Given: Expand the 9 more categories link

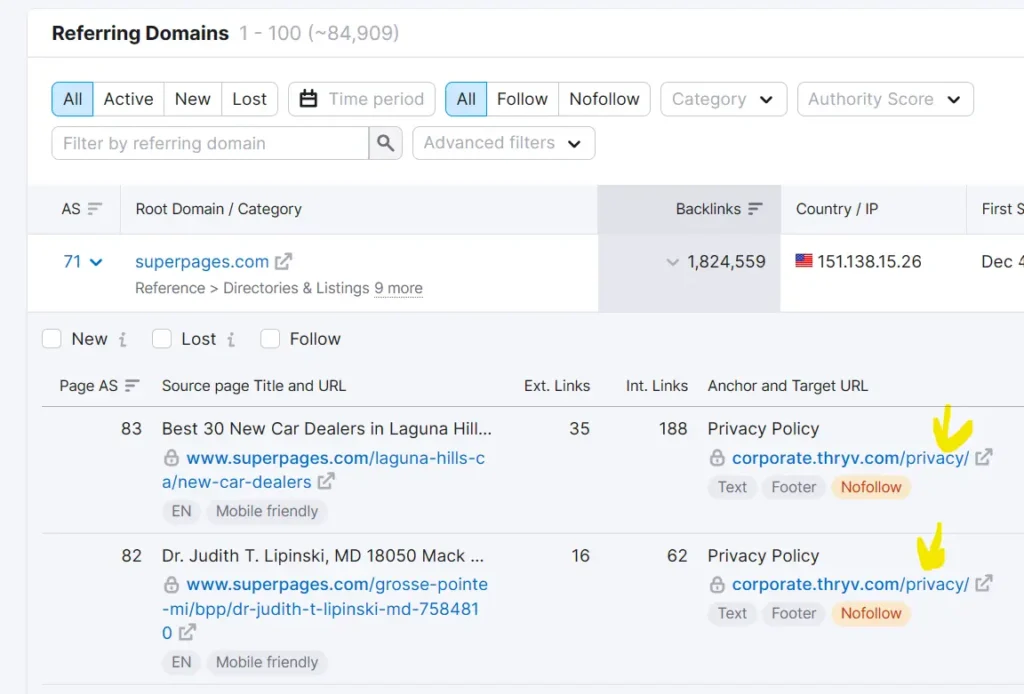Looking at the screenshot, I should coord(398,288).
